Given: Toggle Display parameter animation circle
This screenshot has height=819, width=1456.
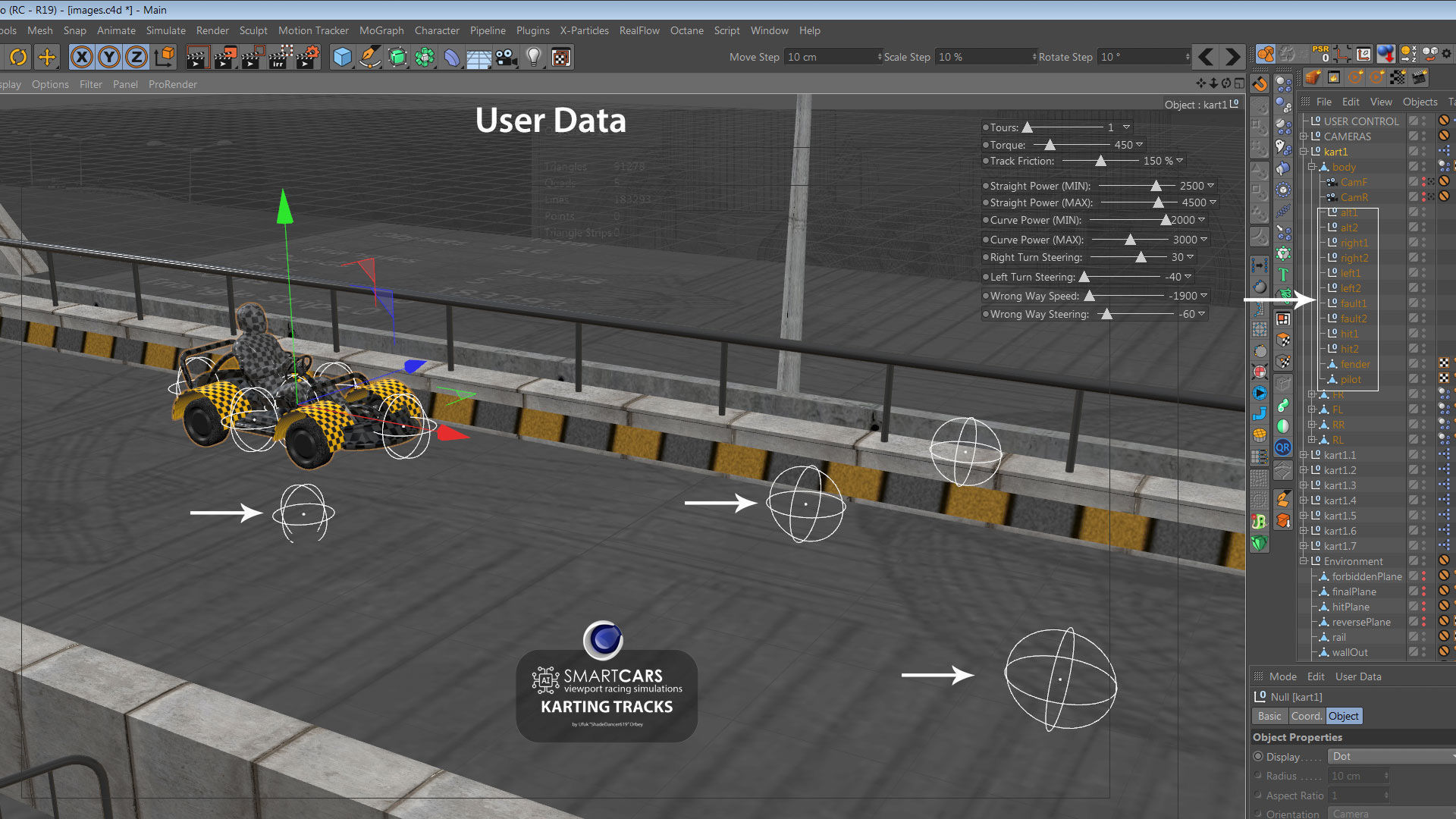Looking at the screenshot, I should 1258,757.
